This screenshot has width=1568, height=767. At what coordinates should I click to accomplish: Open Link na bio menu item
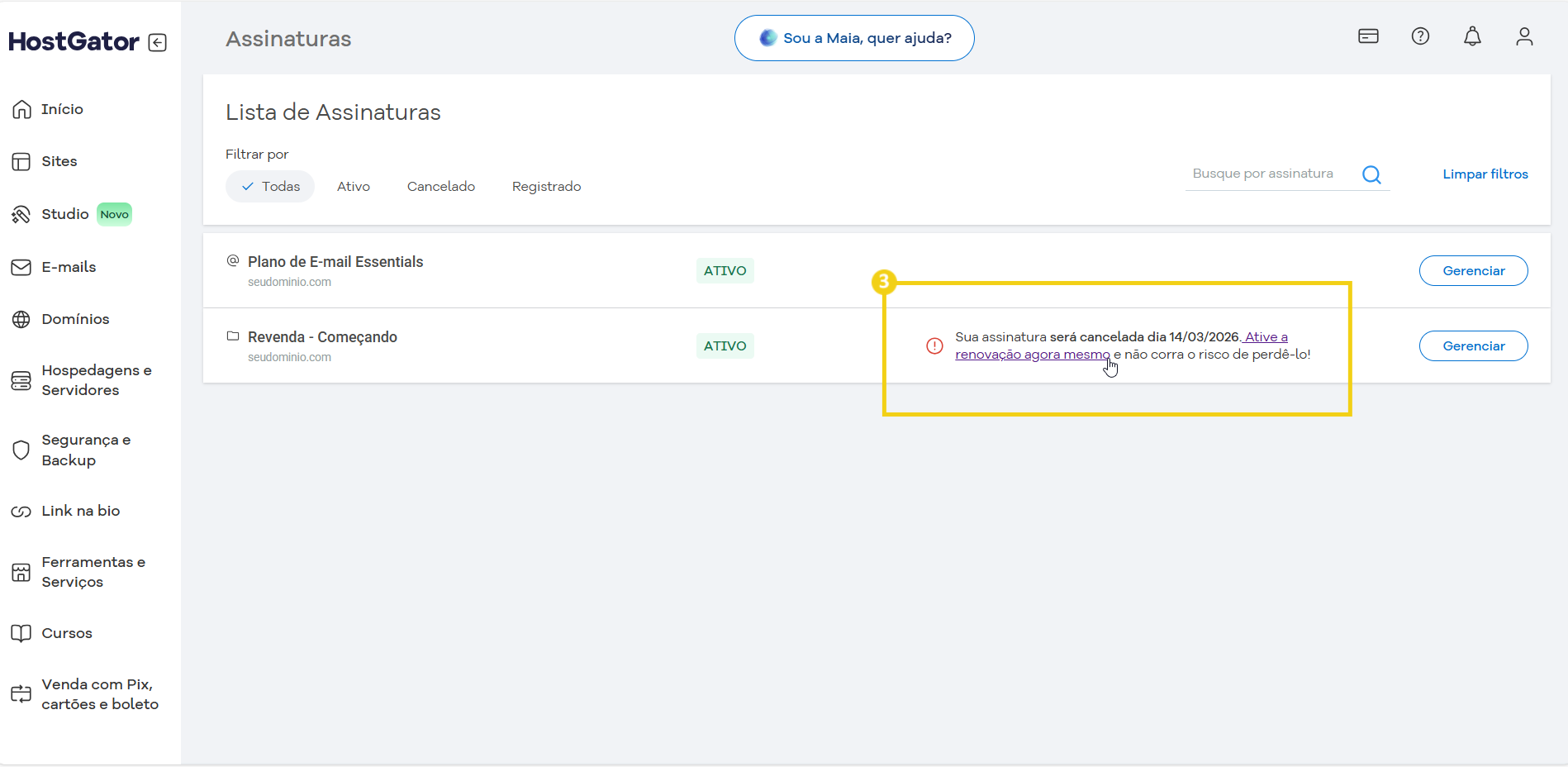[81, 511]
